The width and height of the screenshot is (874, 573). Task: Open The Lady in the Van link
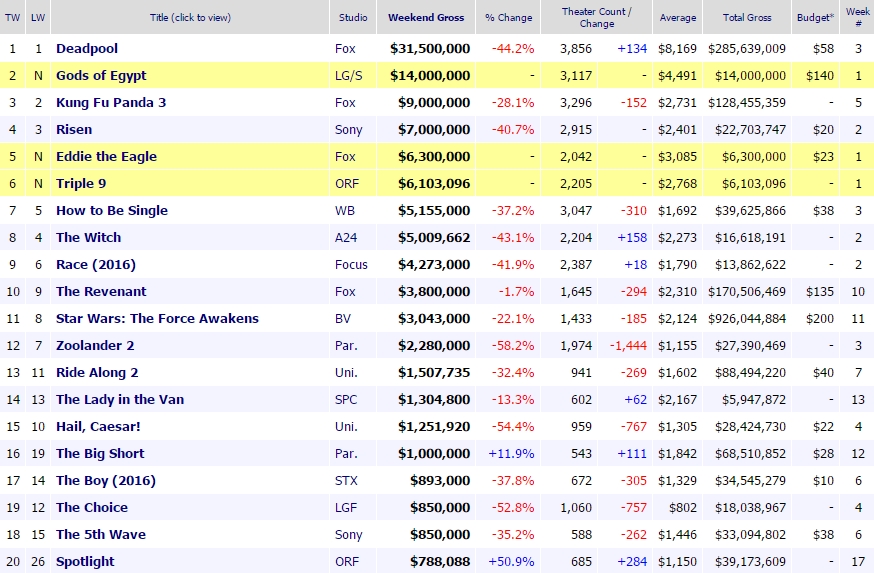click(x=120, y=400)
